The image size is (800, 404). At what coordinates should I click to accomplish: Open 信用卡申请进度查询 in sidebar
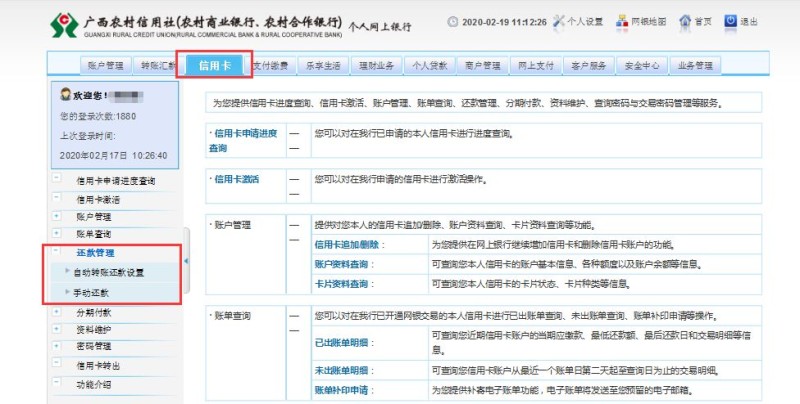tap(116, 181)
